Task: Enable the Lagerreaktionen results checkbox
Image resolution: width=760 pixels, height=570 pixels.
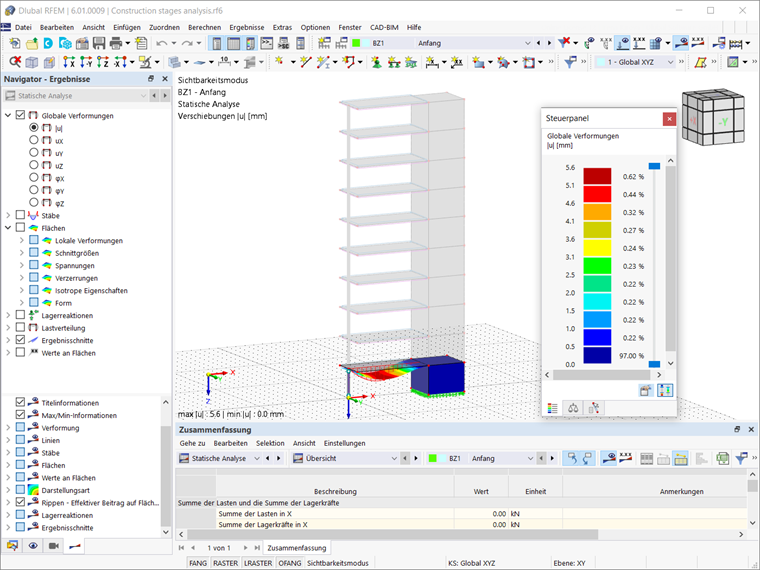Action: (20, 315)
